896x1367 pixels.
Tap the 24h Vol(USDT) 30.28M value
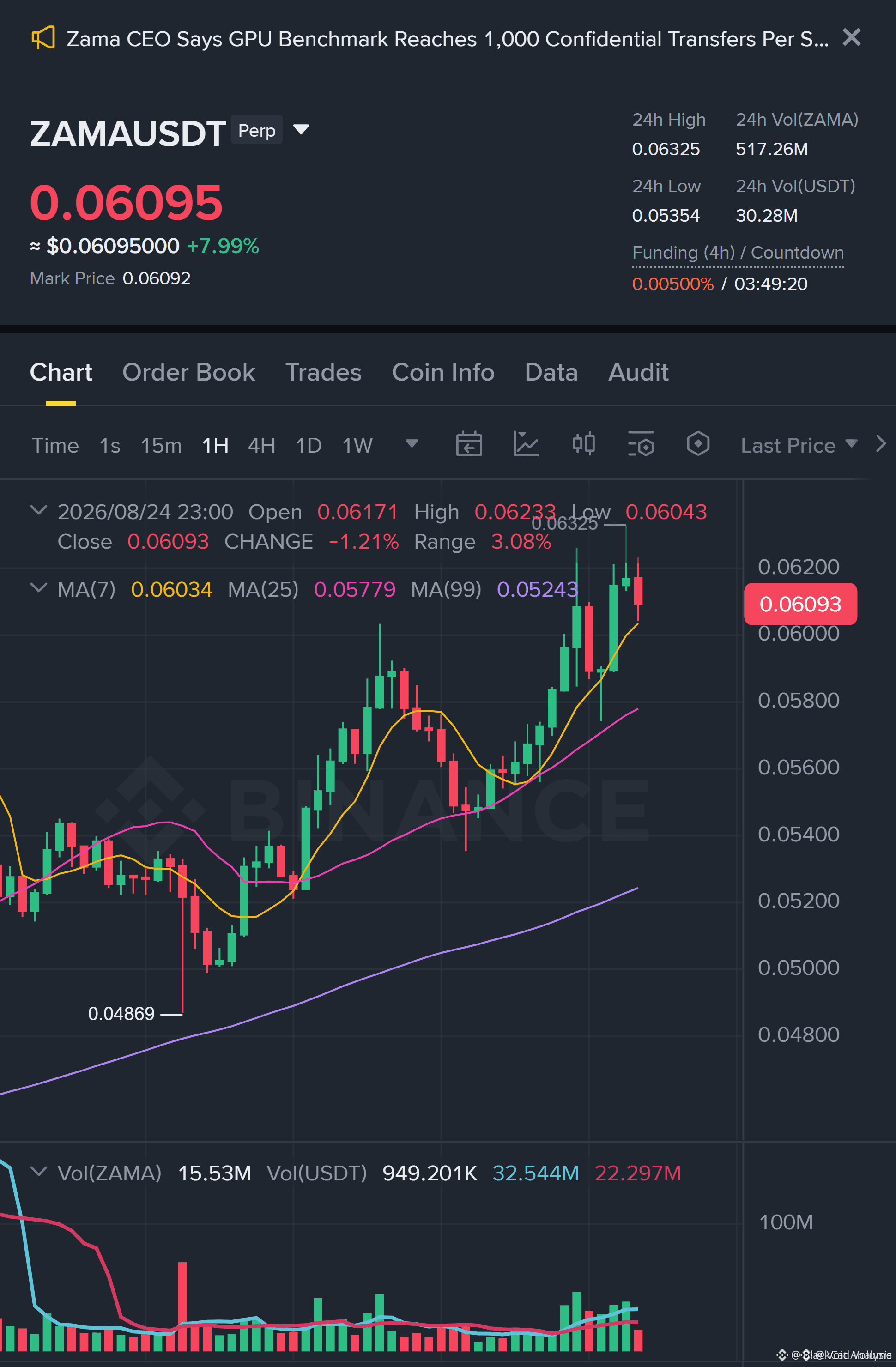[767, 216]
